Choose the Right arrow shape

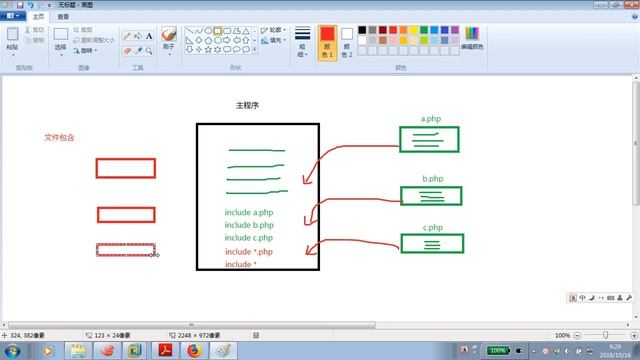227,40
